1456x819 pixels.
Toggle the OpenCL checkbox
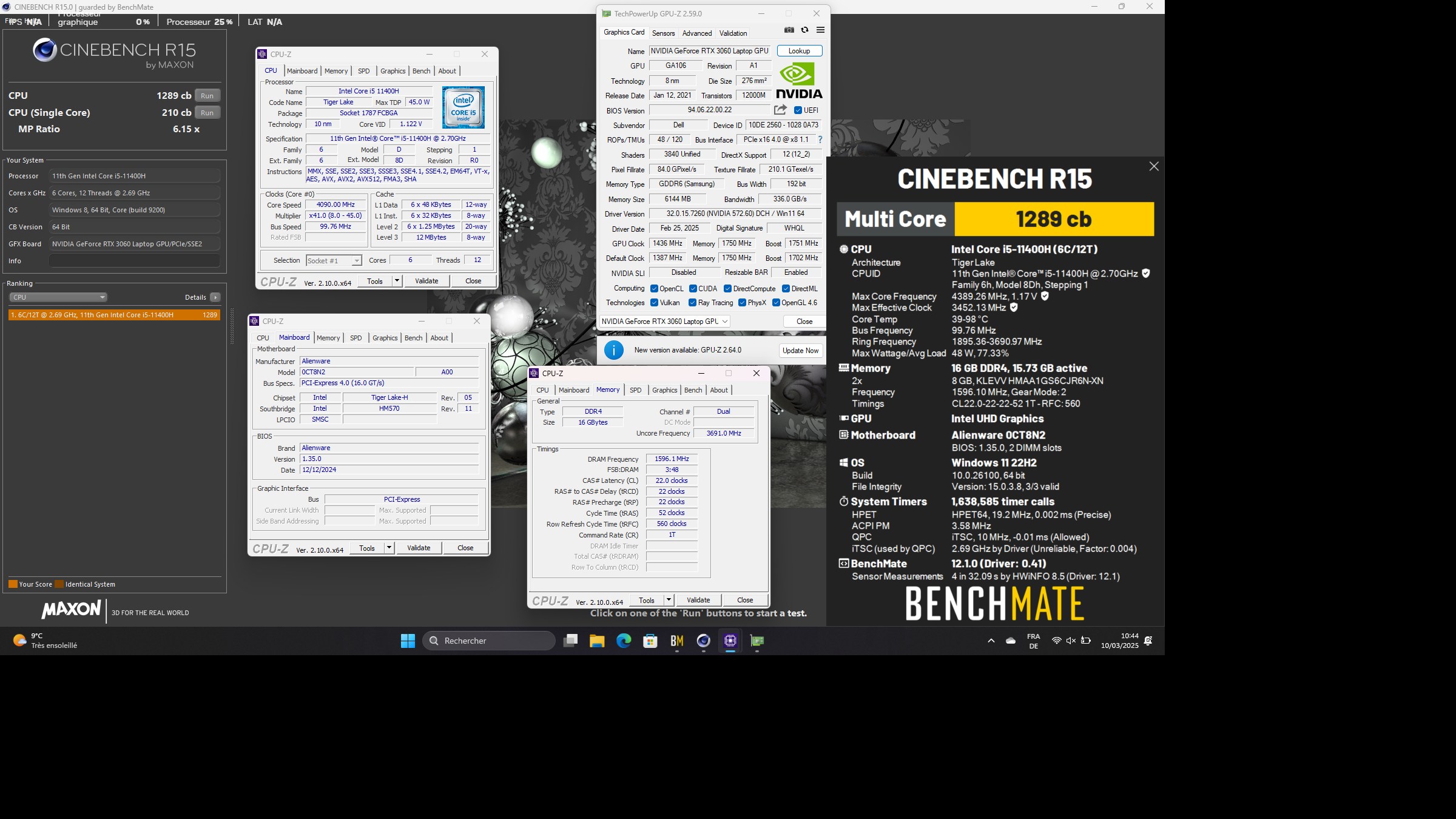(x=654, y=289)
